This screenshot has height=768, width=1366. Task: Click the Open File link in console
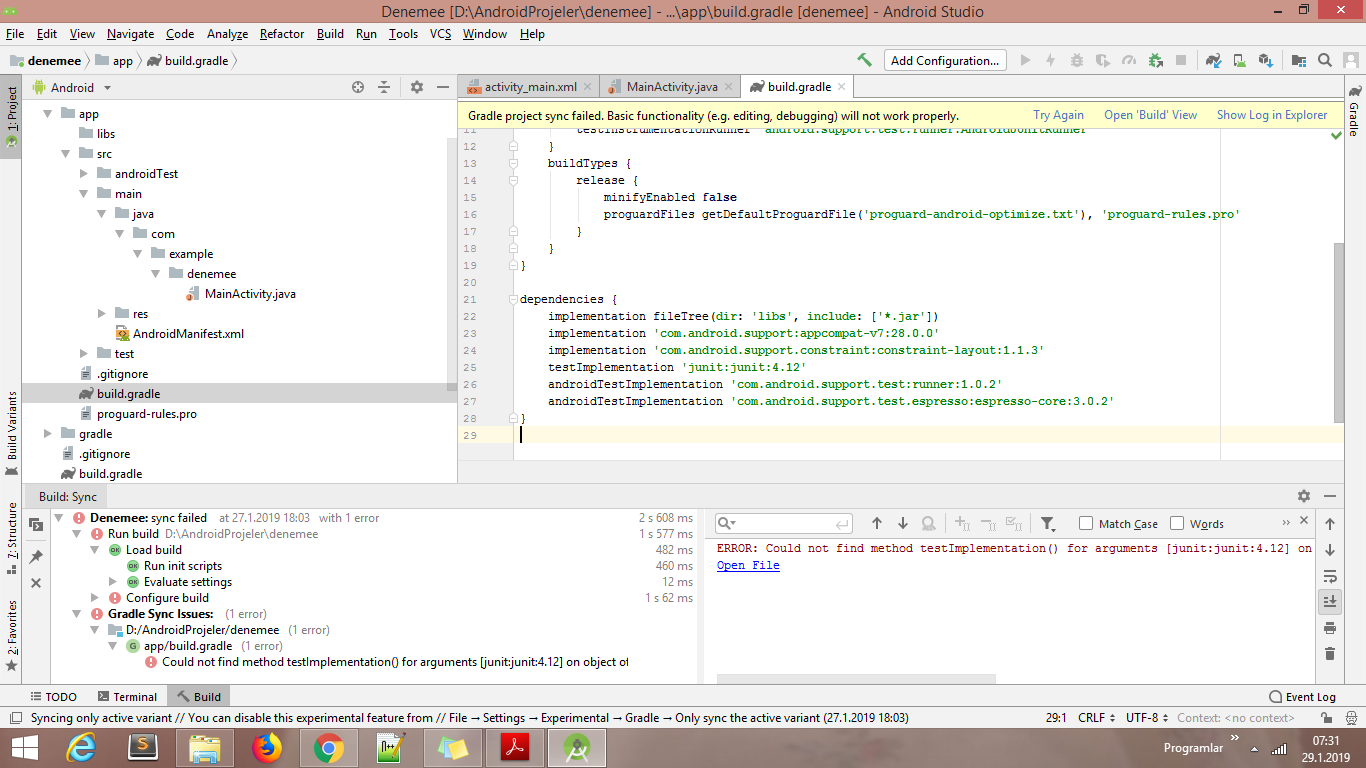[748, 565]
